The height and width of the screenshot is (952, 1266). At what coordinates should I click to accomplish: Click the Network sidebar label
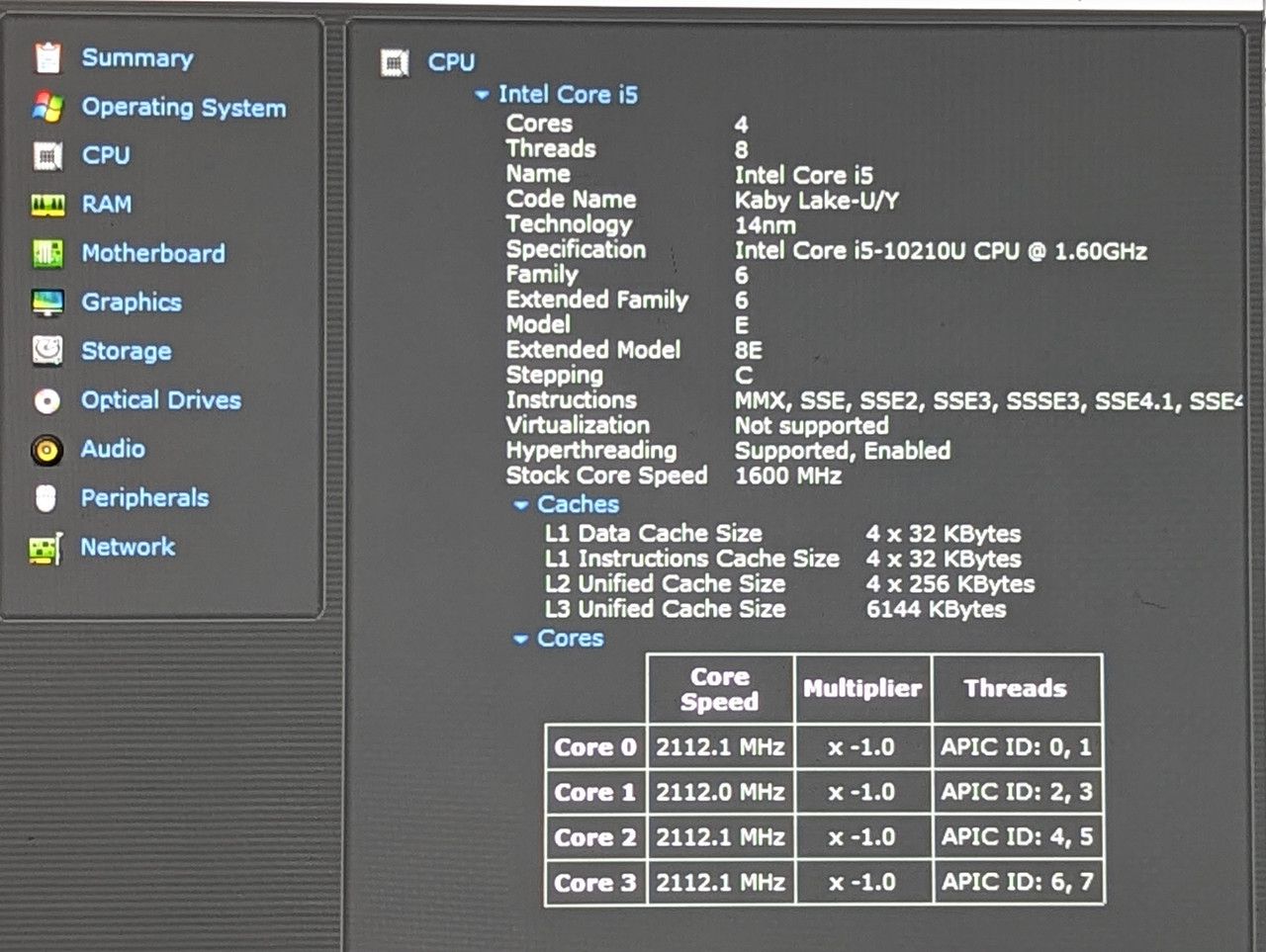coord(128,547)
